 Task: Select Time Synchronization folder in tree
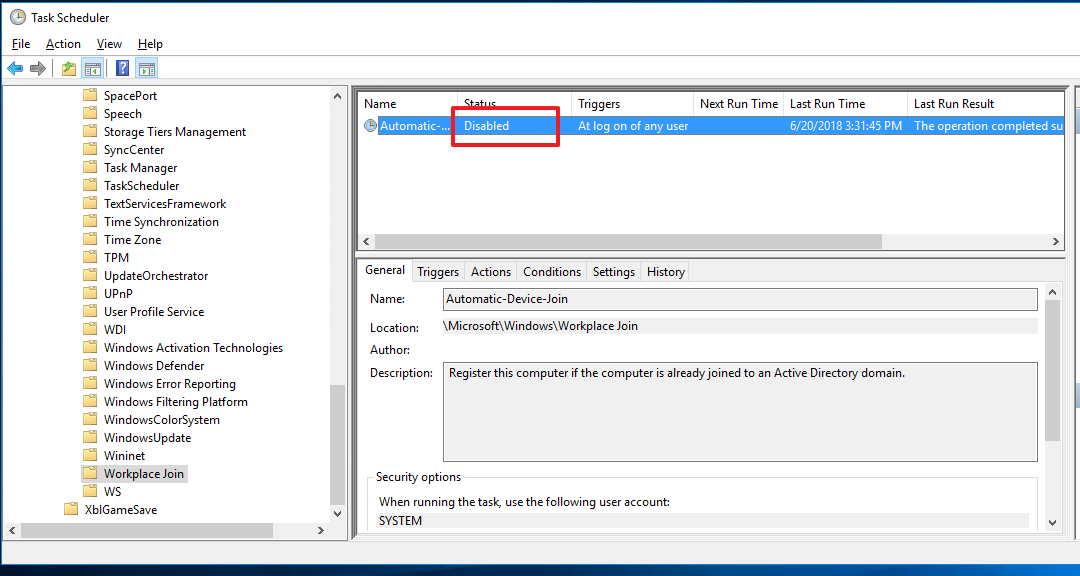161,221
